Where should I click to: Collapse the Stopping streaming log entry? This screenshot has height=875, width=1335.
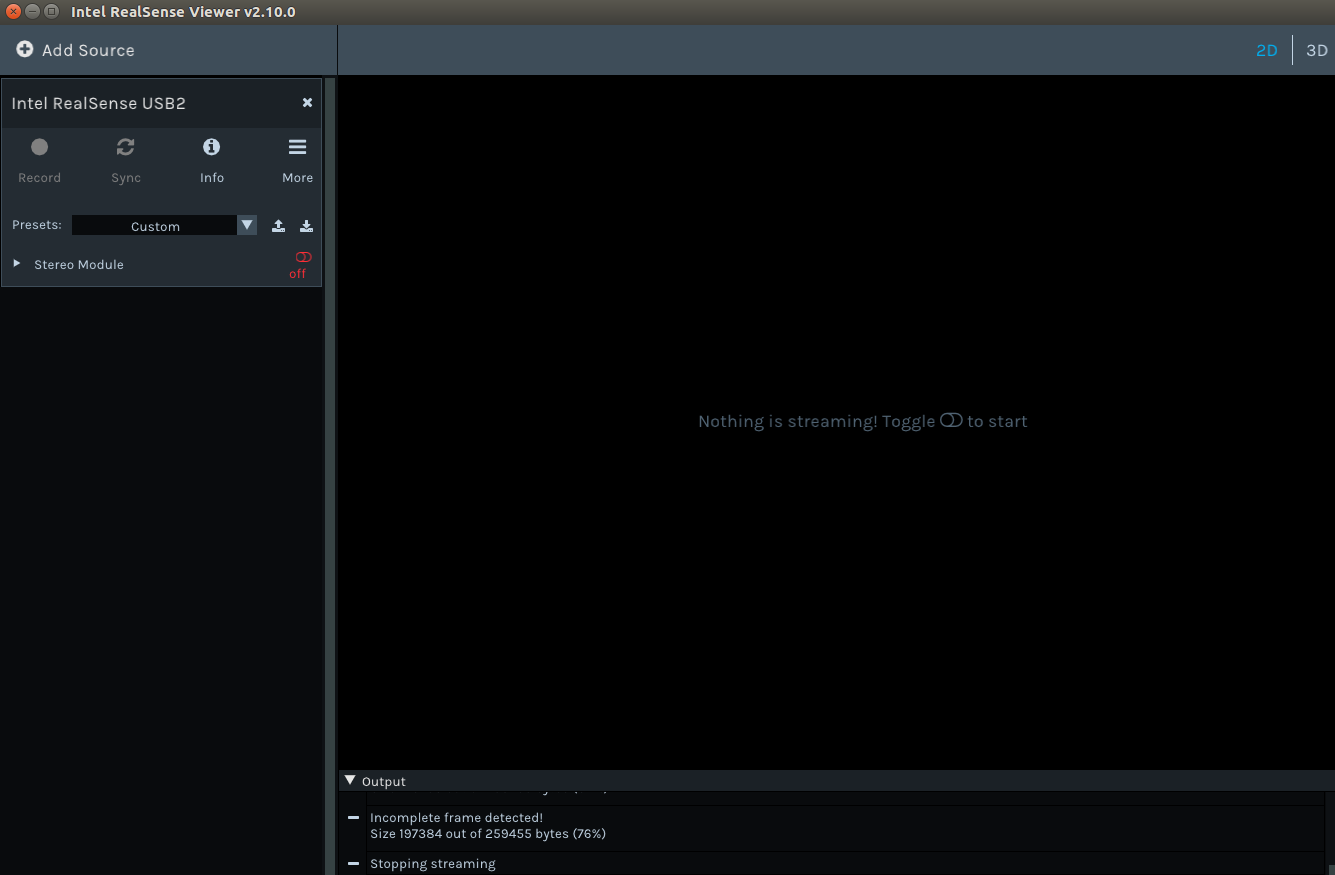tap(353, 863)
